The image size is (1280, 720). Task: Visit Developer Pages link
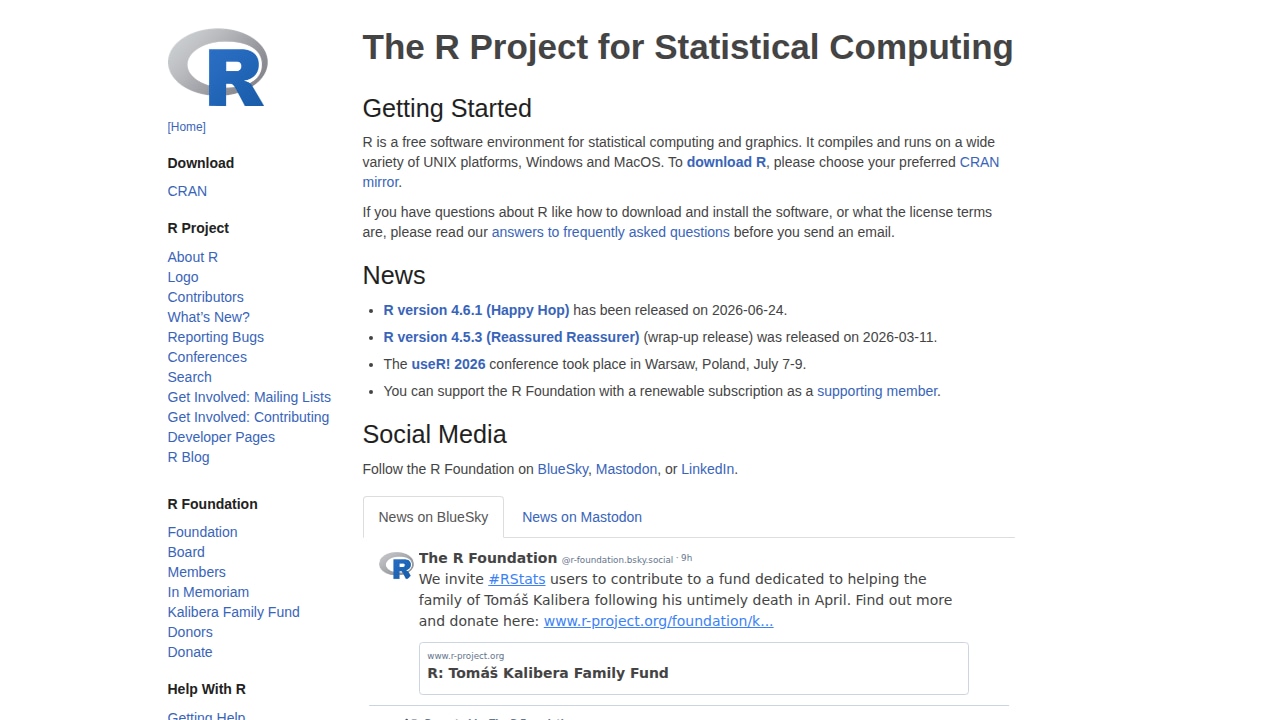[x=221, y=437]
